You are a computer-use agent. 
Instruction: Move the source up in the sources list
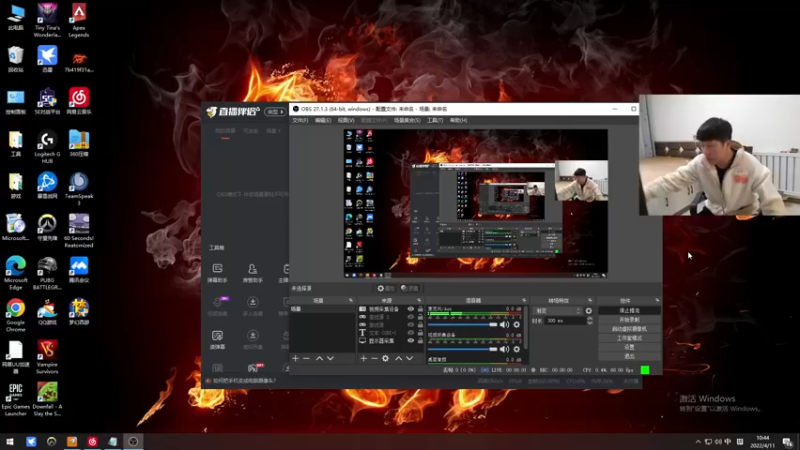(398, 359)
